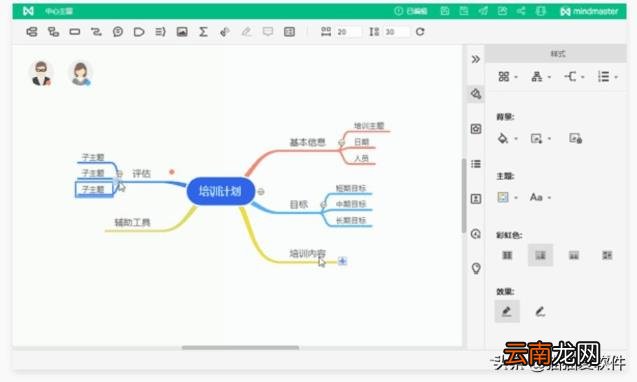
Task: Select the first highlighted hand-drawn effect option
Action: (507, 311)
